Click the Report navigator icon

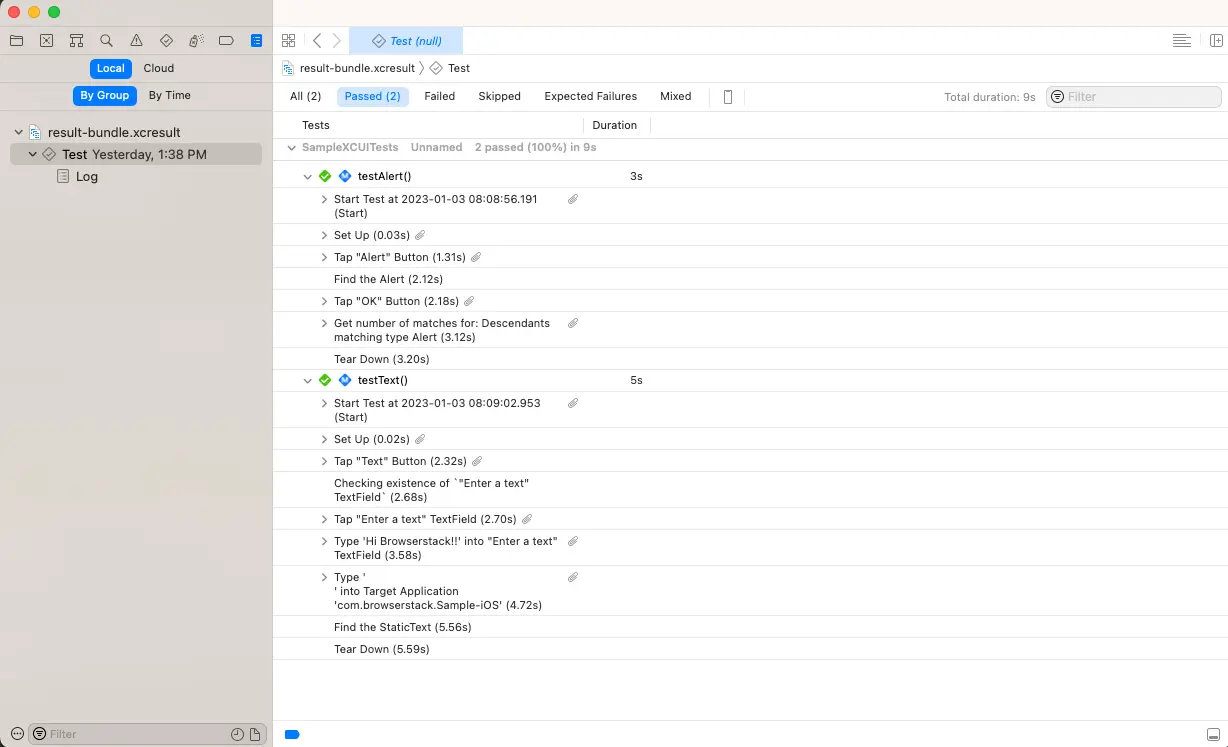(x=256, y=41)
